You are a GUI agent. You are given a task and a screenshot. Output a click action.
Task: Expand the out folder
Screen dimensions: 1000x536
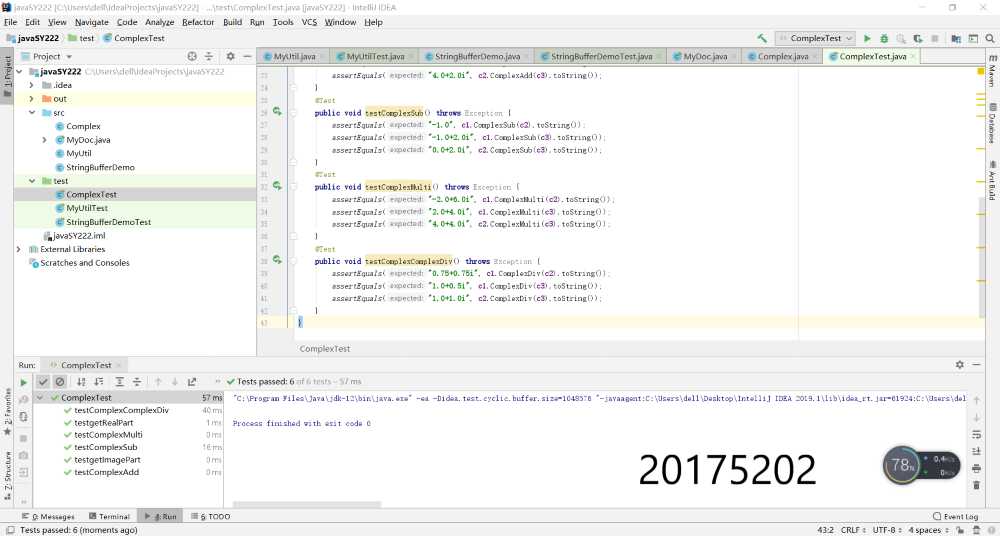(32, 99)
